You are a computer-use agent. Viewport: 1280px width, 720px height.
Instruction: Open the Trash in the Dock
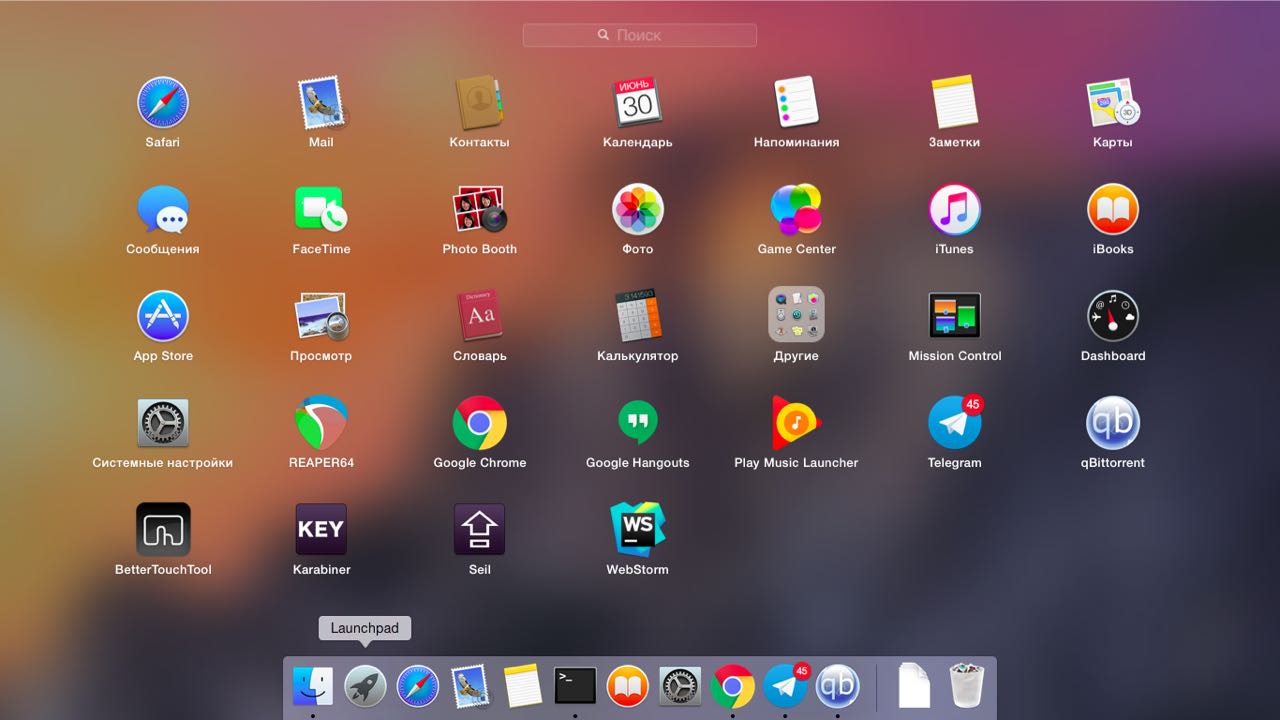[x=966, y=685]
